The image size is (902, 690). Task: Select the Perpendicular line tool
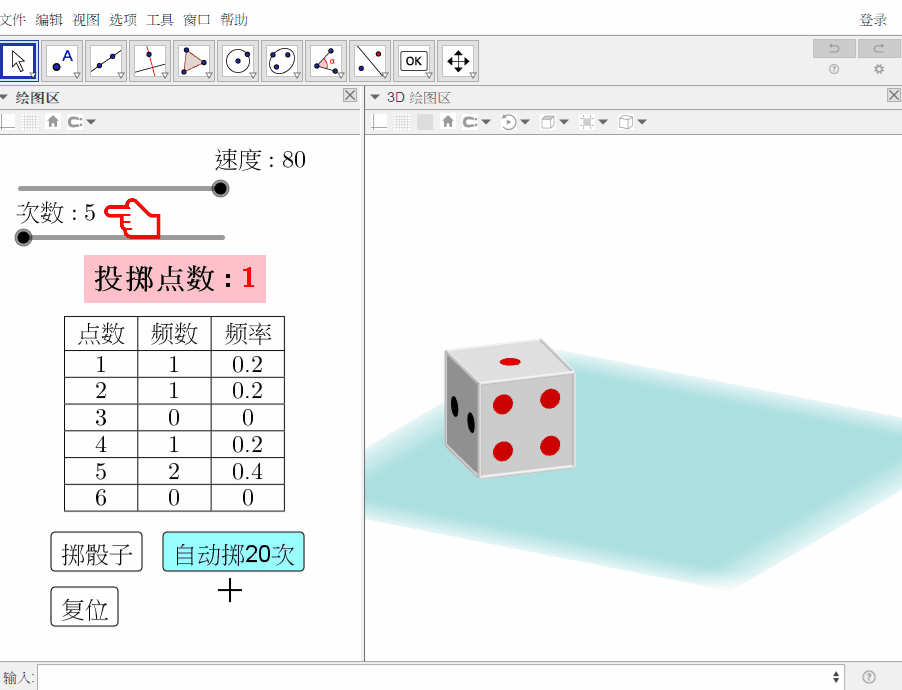150,60
